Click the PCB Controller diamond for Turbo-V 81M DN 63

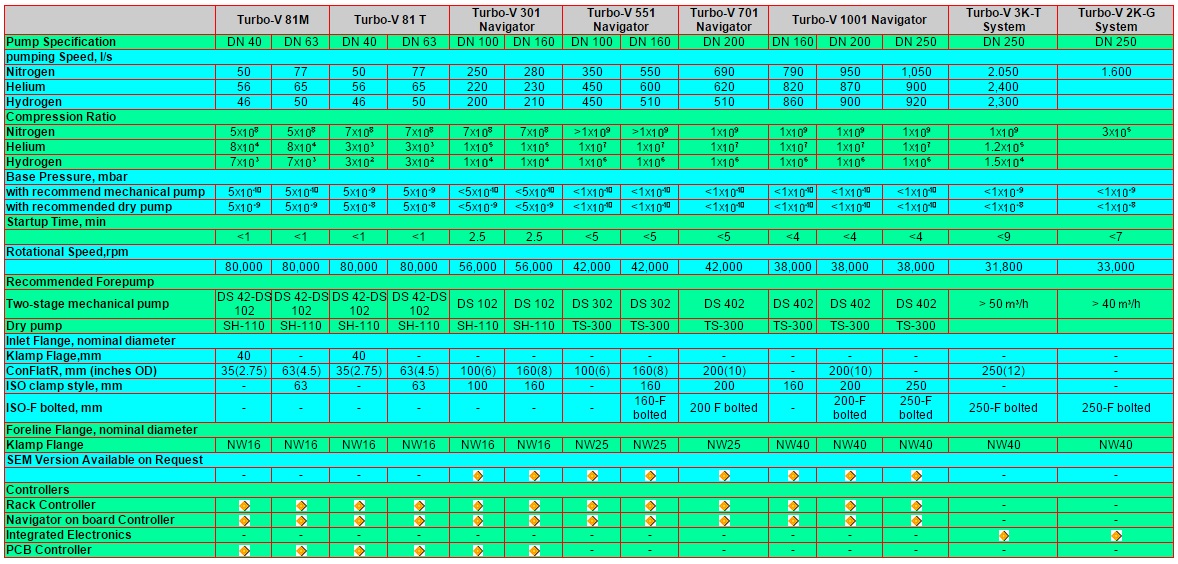coord(301,550)
